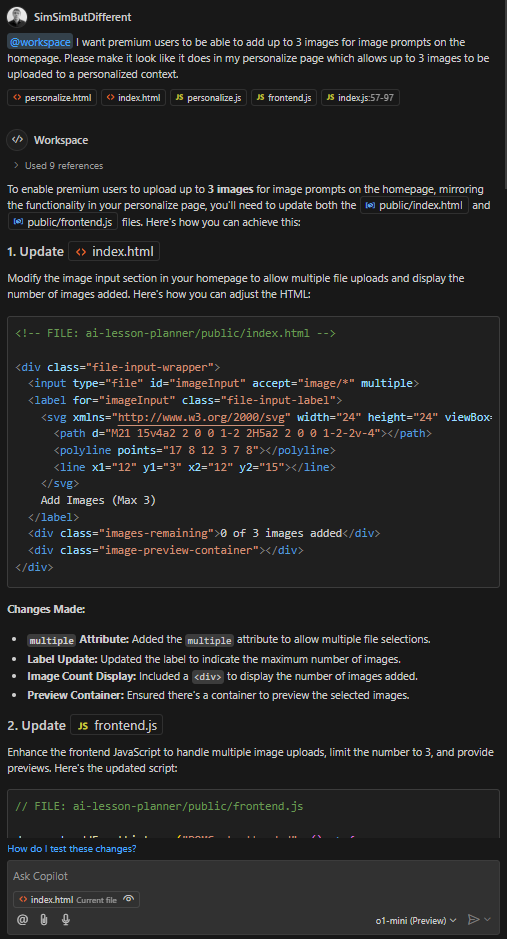Click the paperclip attach context icon
The image size is (507, 939).
pyautogui.click(x=44, y=920)
